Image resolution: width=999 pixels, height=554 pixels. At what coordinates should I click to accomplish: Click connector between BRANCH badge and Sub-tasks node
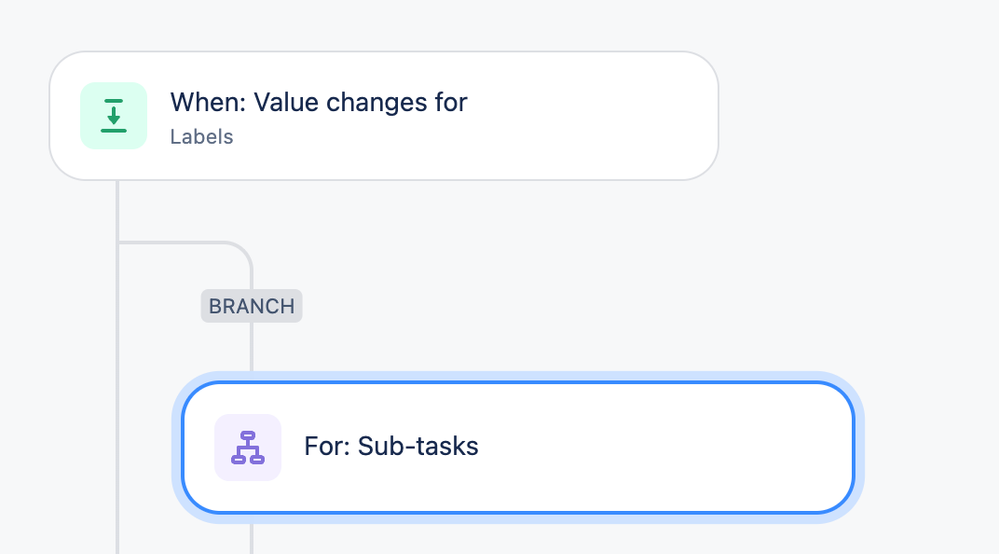click(x=251, y=347)
